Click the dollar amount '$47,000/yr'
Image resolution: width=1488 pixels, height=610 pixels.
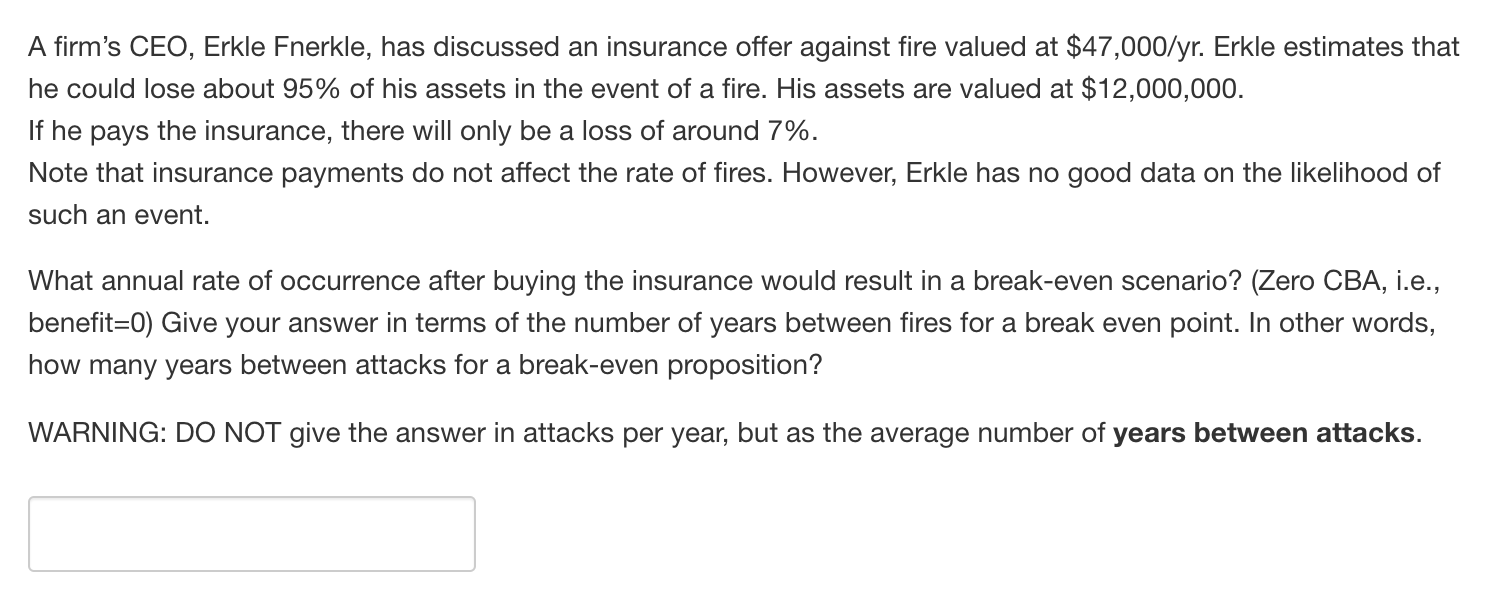coord(1132,45)
